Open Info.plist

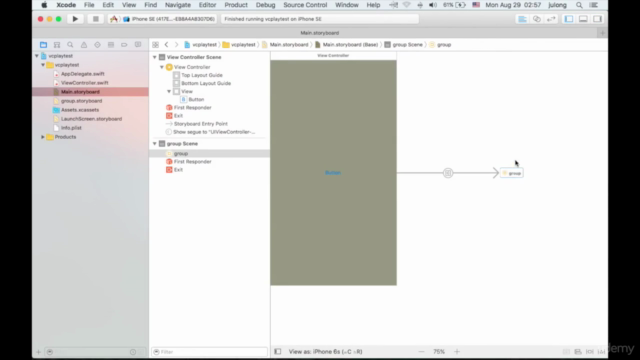pos(71,128)
